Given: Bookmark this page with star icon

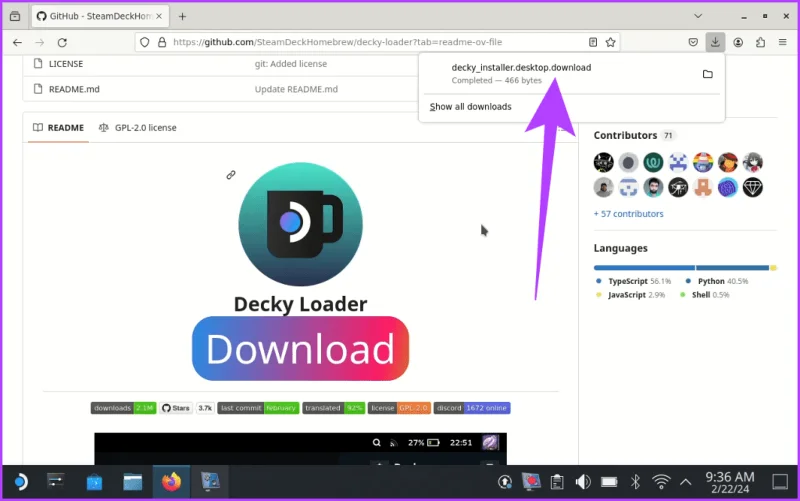Looking at the screenshot, I should click(610, 42).
